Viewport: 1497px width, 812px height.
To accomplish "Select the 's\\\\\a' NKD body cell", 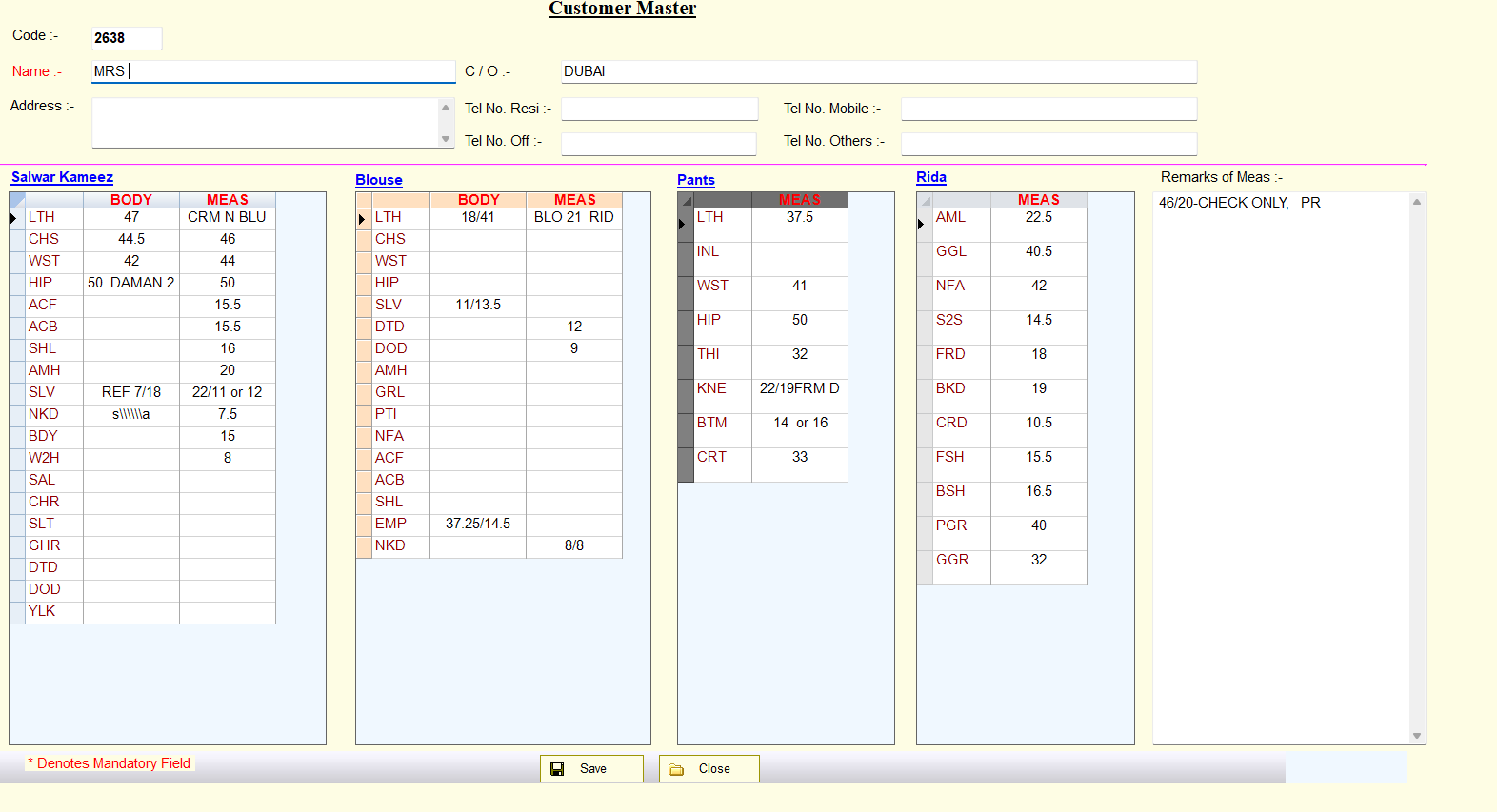I will point(131,415).
